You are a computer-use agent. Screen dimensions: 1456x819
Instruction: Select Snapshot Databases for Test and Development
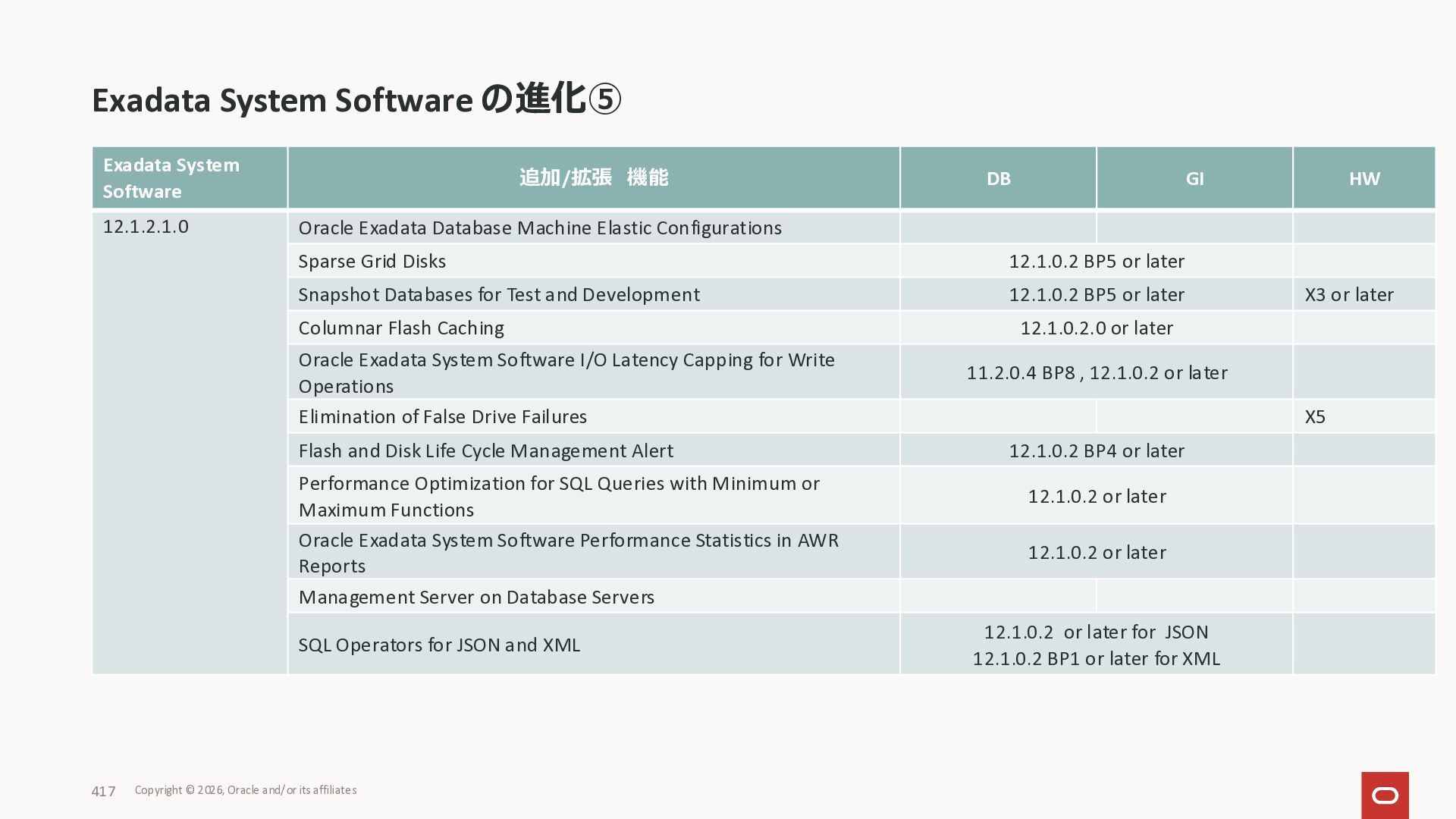tap(498, 295)
